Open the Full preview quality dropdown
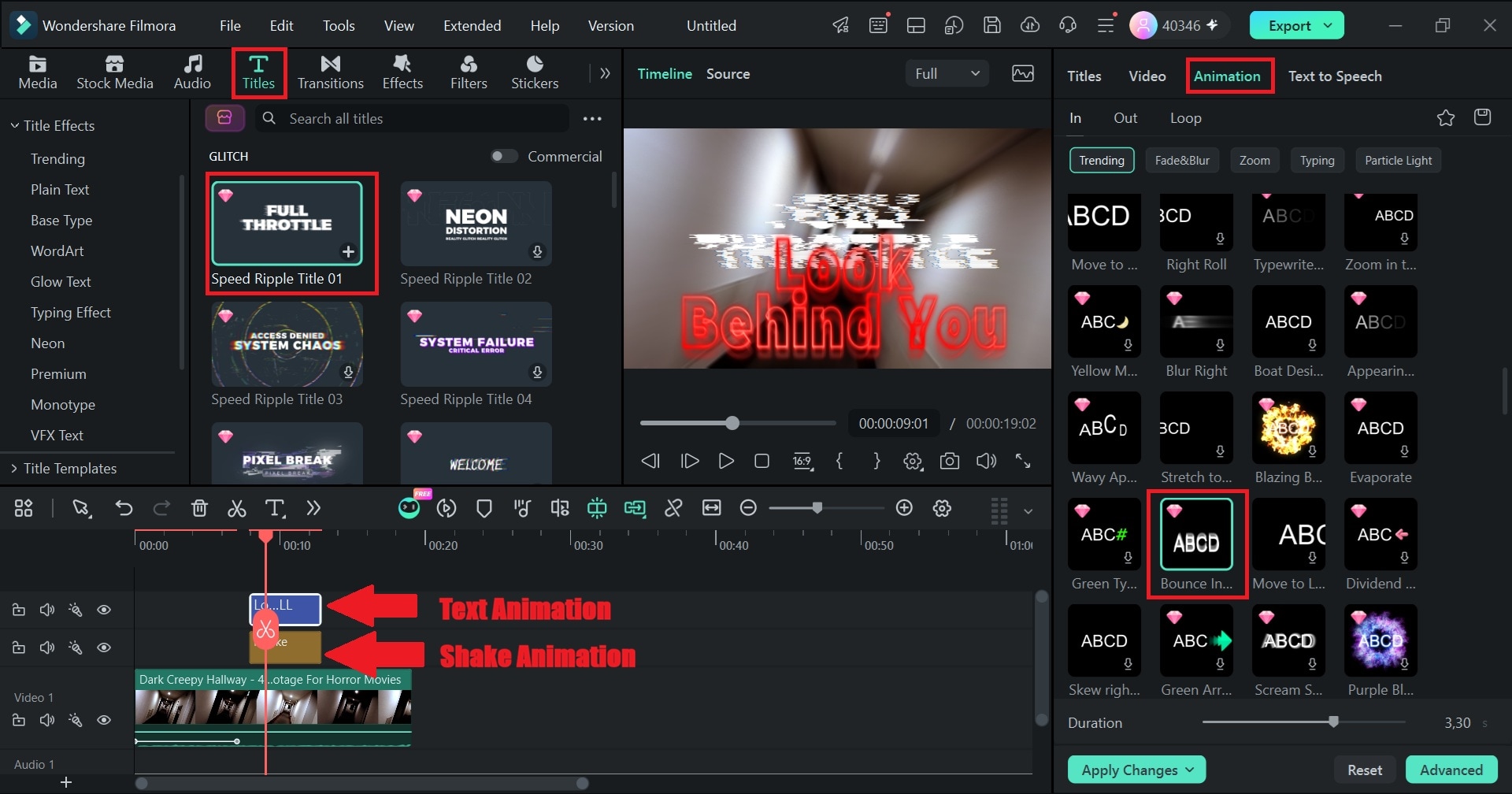 (947, 73)
